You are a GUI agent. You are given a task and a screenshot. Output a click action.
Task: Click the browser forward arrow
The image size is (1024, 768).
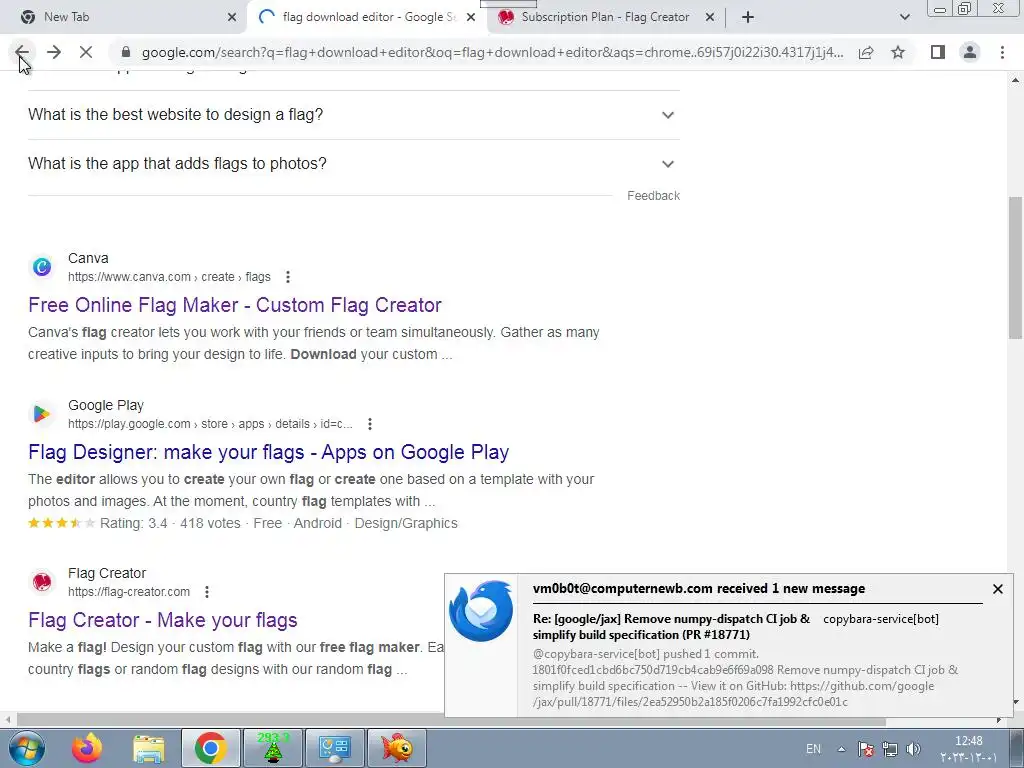pyautogui.click(x=54, y=52)
